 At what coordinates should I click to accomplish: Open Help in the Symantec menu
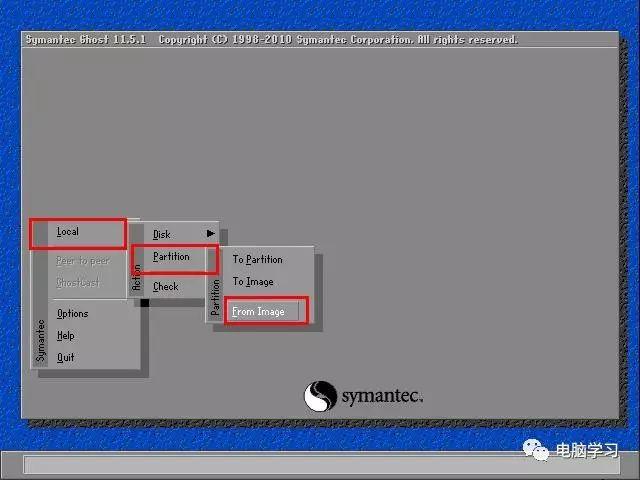(66, 336)
